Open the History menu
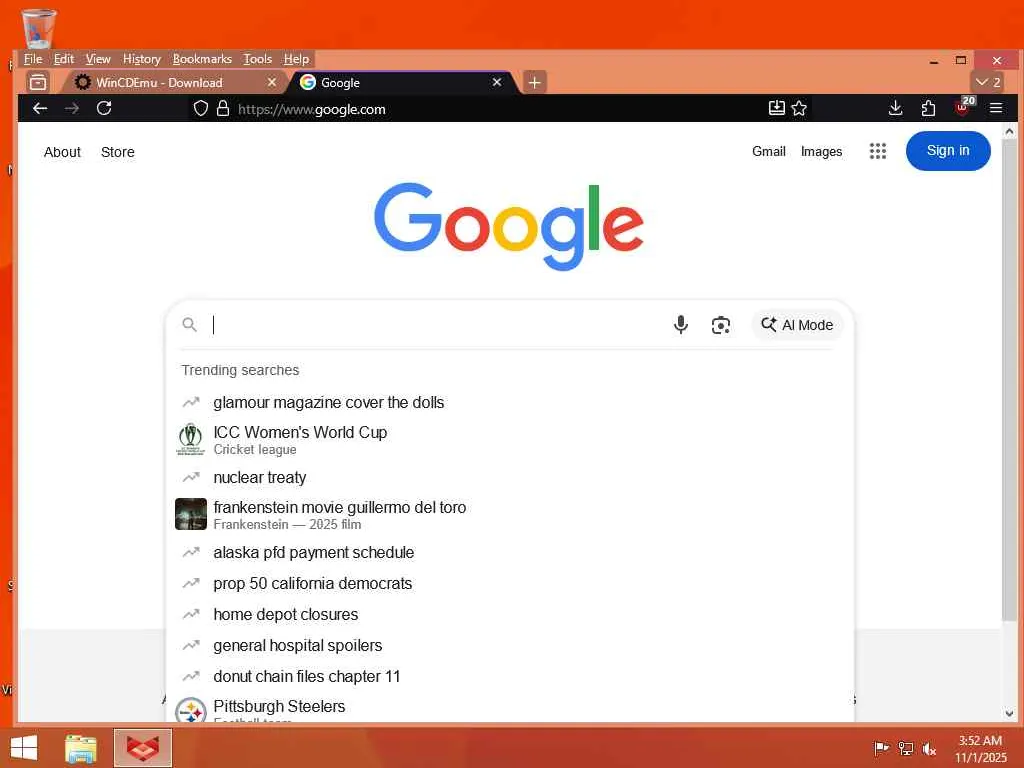Viewport: 1024px width, 768px height. point(142,59)
